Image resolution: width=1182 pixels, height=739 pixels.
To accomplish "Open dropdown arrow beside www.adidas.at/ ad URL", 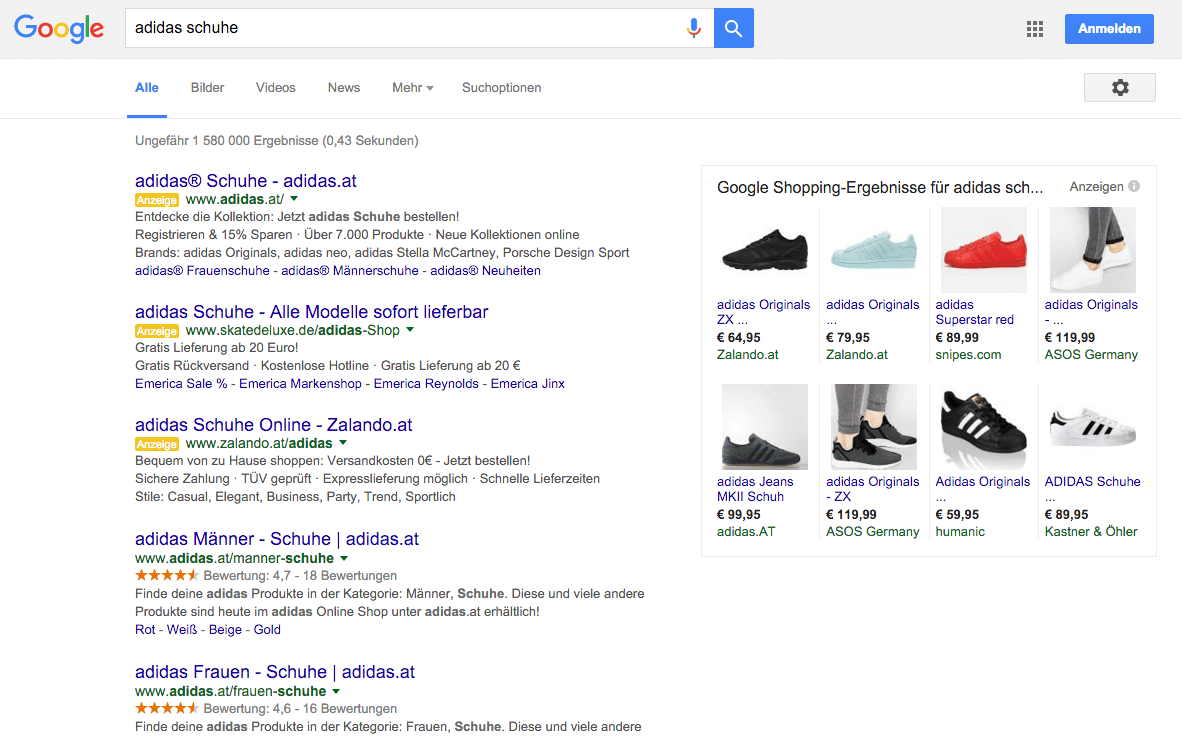I will point(294,199).
